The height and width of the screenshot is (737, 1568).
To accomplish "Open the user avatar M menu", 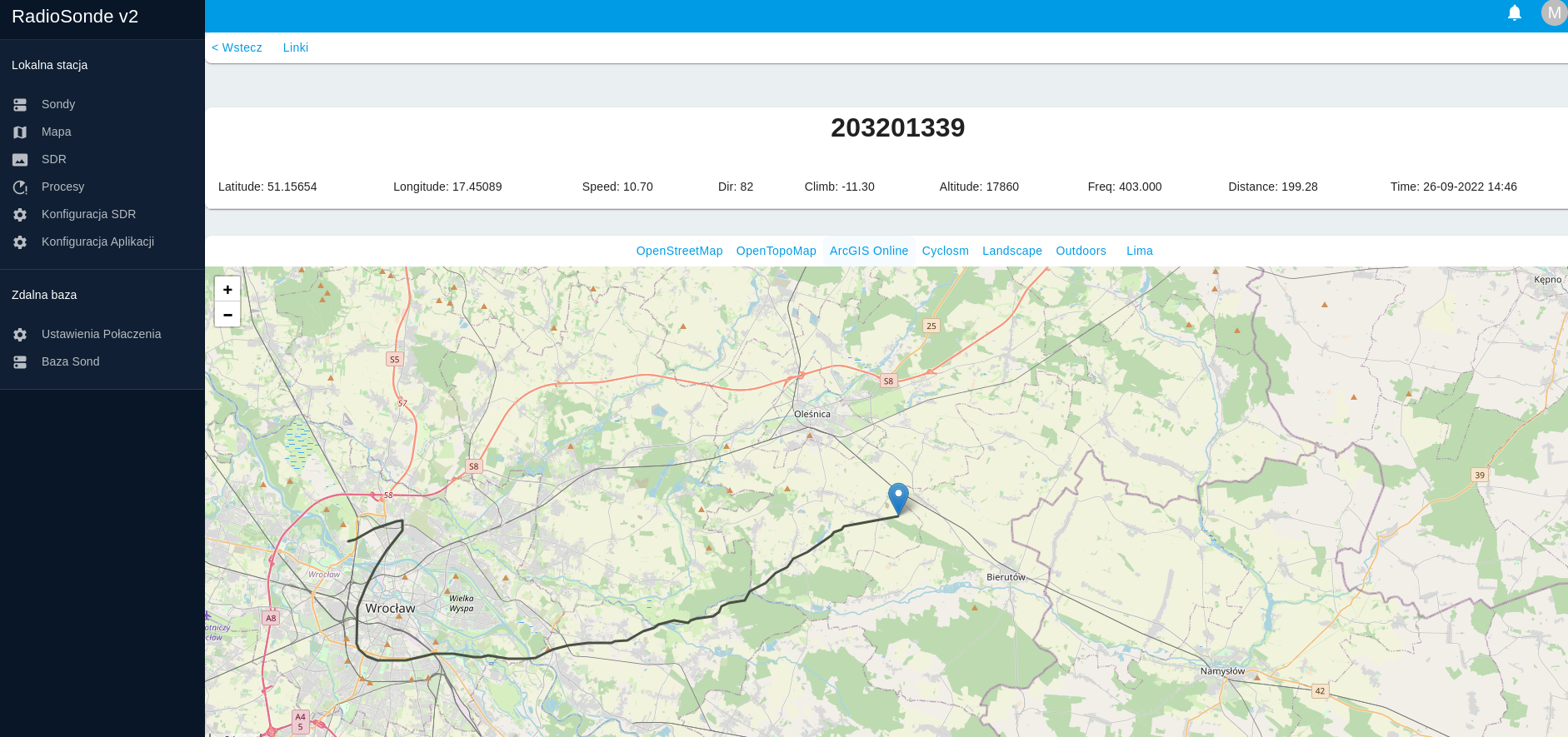I will [x=1554, y=12].
